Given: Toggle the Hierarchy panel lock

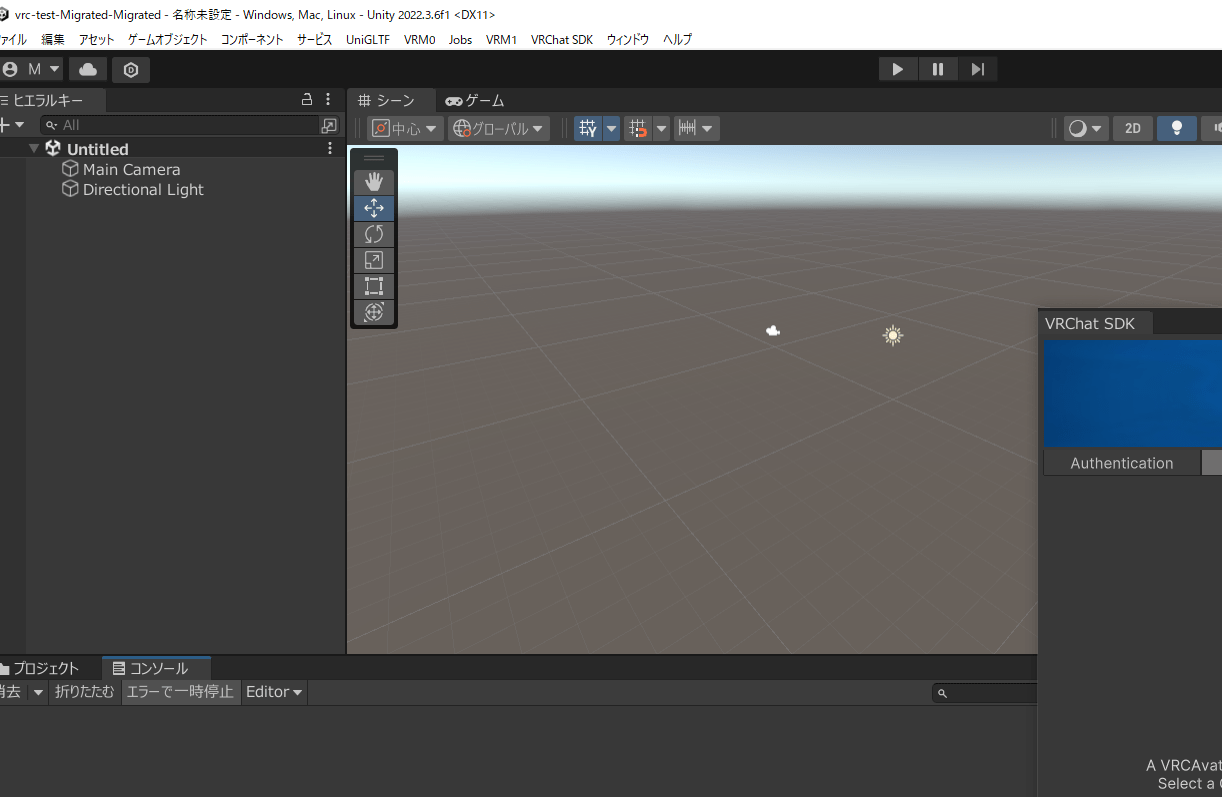Looking at the screenshot, I should pyautogui.click(x=307, y=100).
